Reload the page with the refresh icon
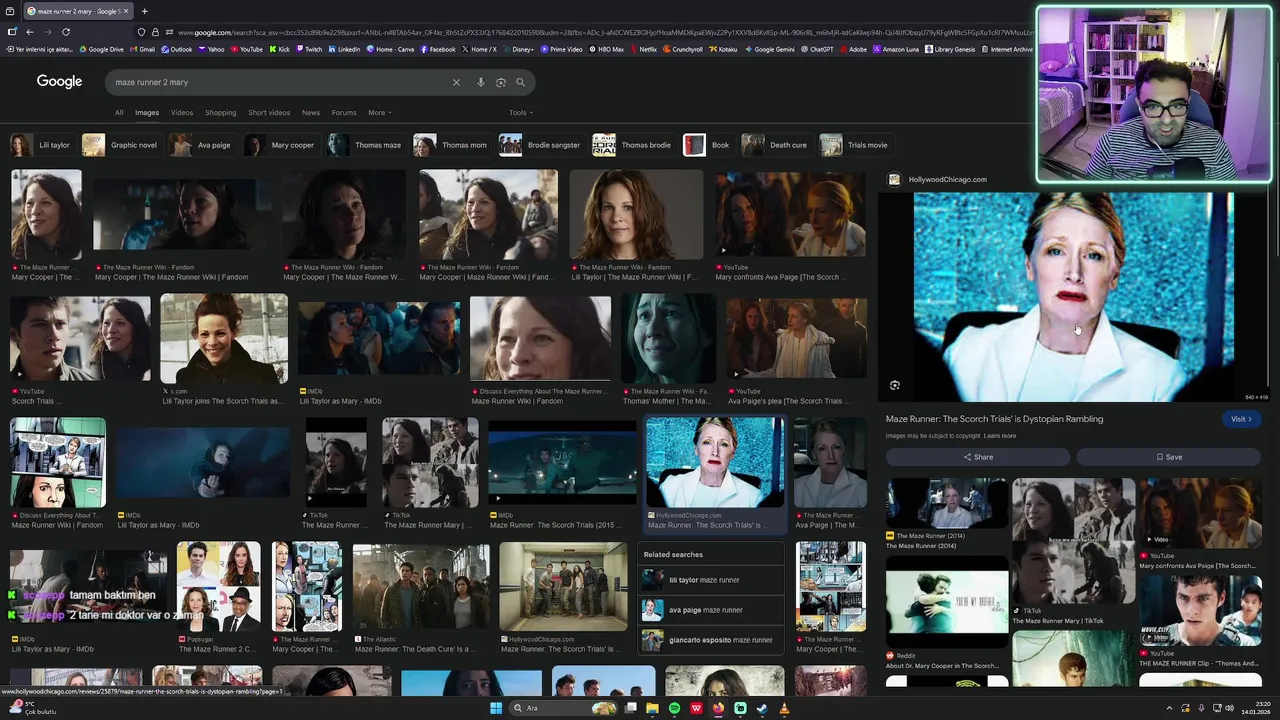 click(66, 32)
